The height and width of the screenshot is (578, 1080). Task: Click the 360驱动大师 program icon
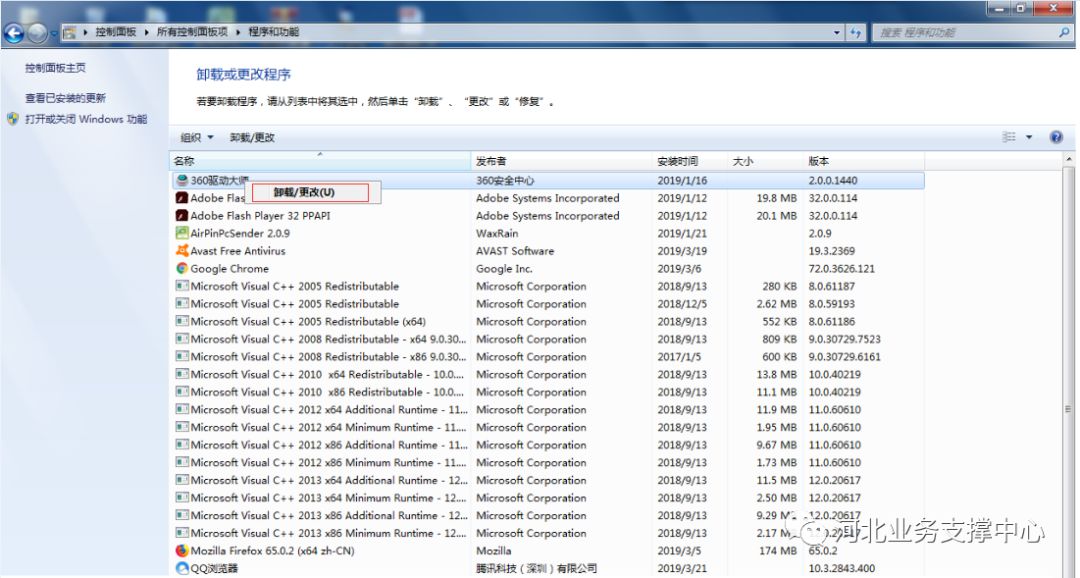(182, 180)
